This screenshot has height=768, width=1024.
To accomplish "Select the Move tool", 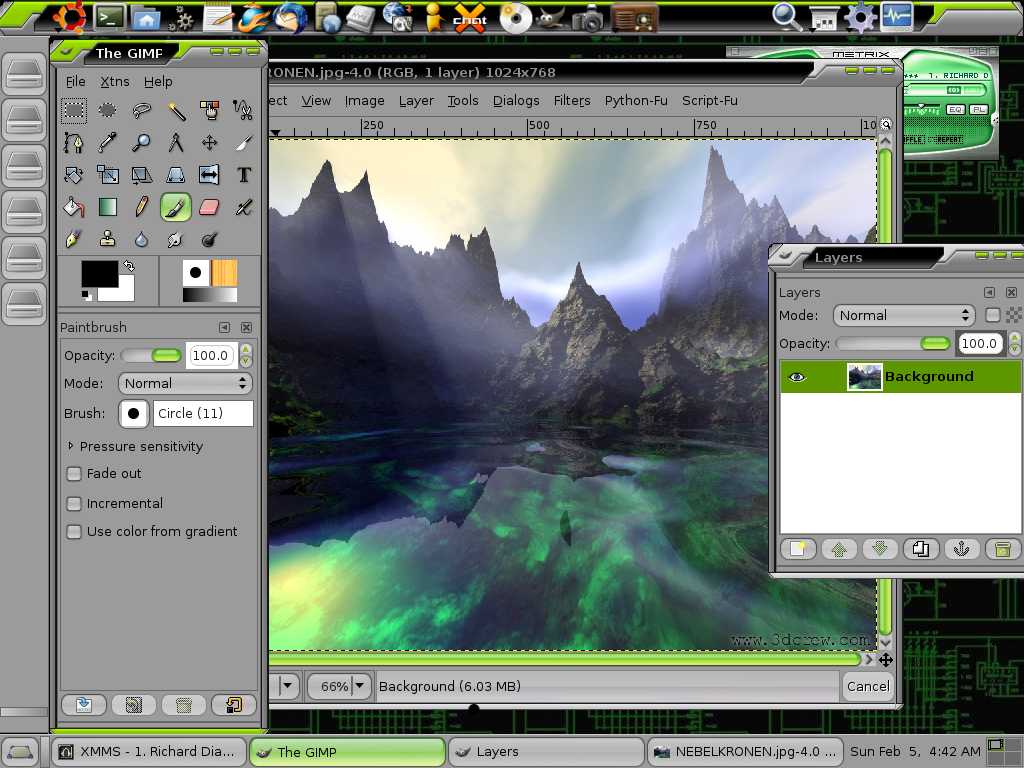I will pos(210,142).
